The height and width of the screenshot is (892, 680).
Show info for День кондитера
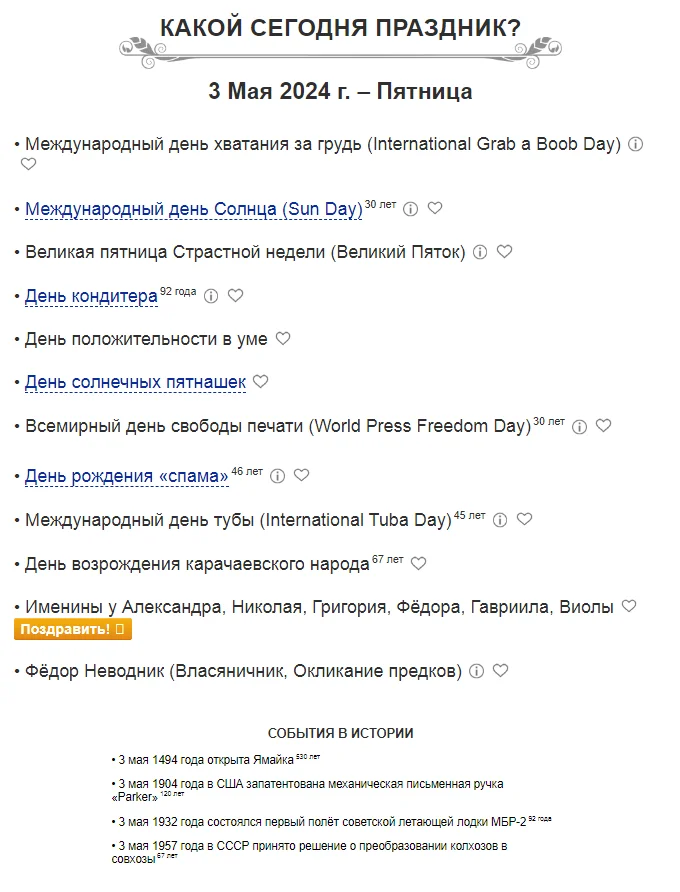[x=211, y=296]
